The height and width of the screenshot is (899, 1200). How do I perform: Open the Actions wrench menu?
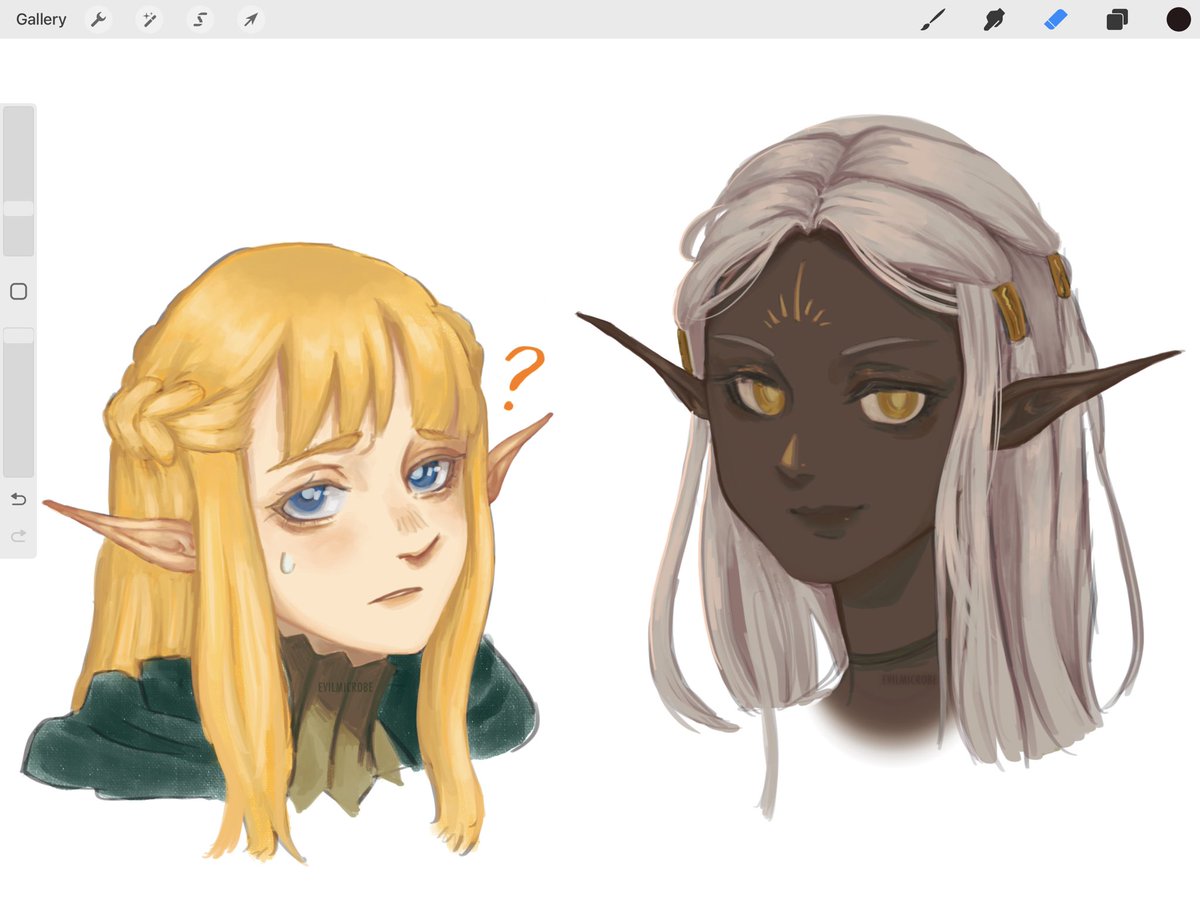(98, 19)
